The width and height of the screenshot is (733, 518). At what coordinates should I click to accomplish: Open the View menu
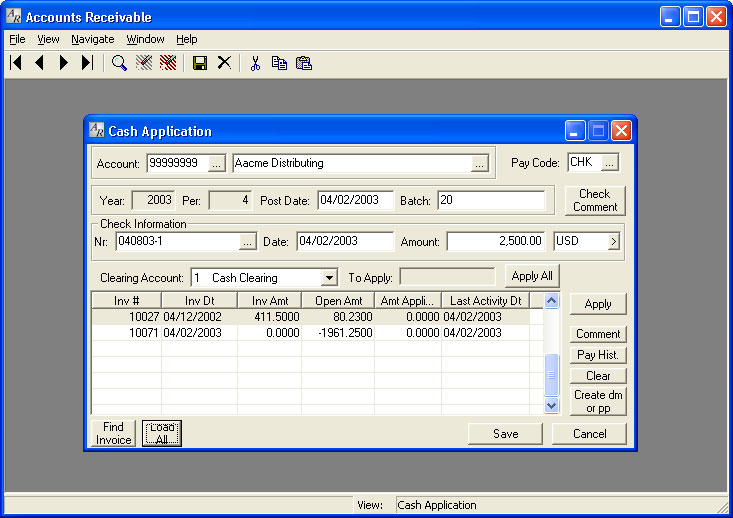pyautogui.click(x=48, y=39)
